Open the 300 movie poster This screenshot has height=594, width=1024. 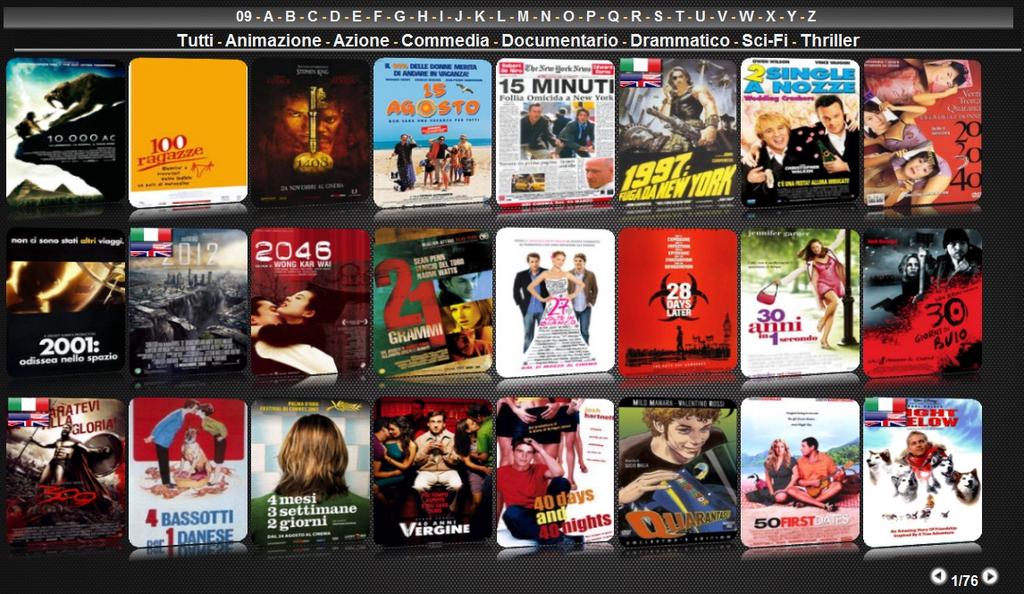click(x=65, y=472)
